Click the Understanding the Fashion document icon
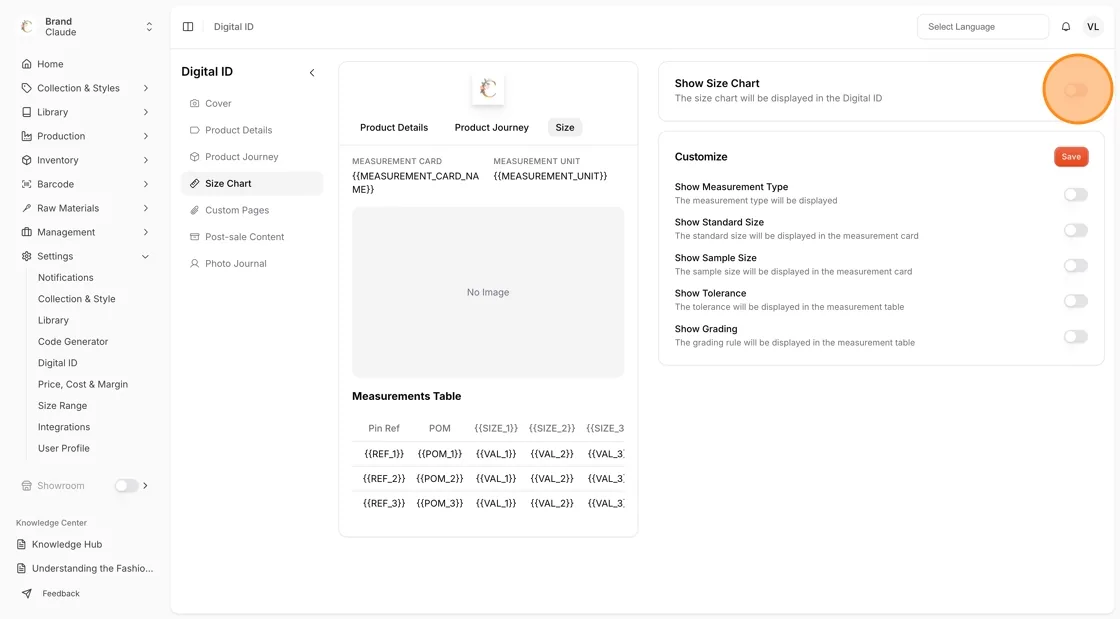This screenshot has width=1120, height=619. pyautogui.click(x=21, y=568)
